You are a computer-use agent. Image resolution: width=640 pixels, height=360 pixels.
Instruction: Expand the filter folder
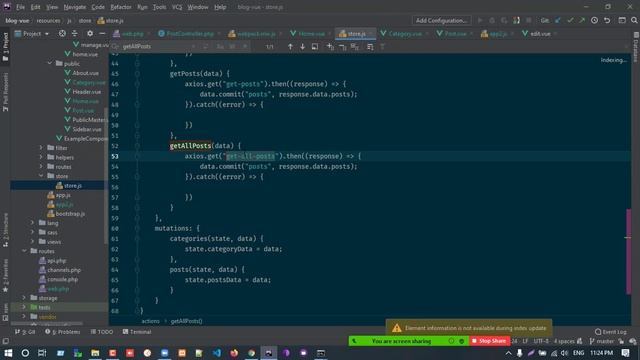coord(41,147)
